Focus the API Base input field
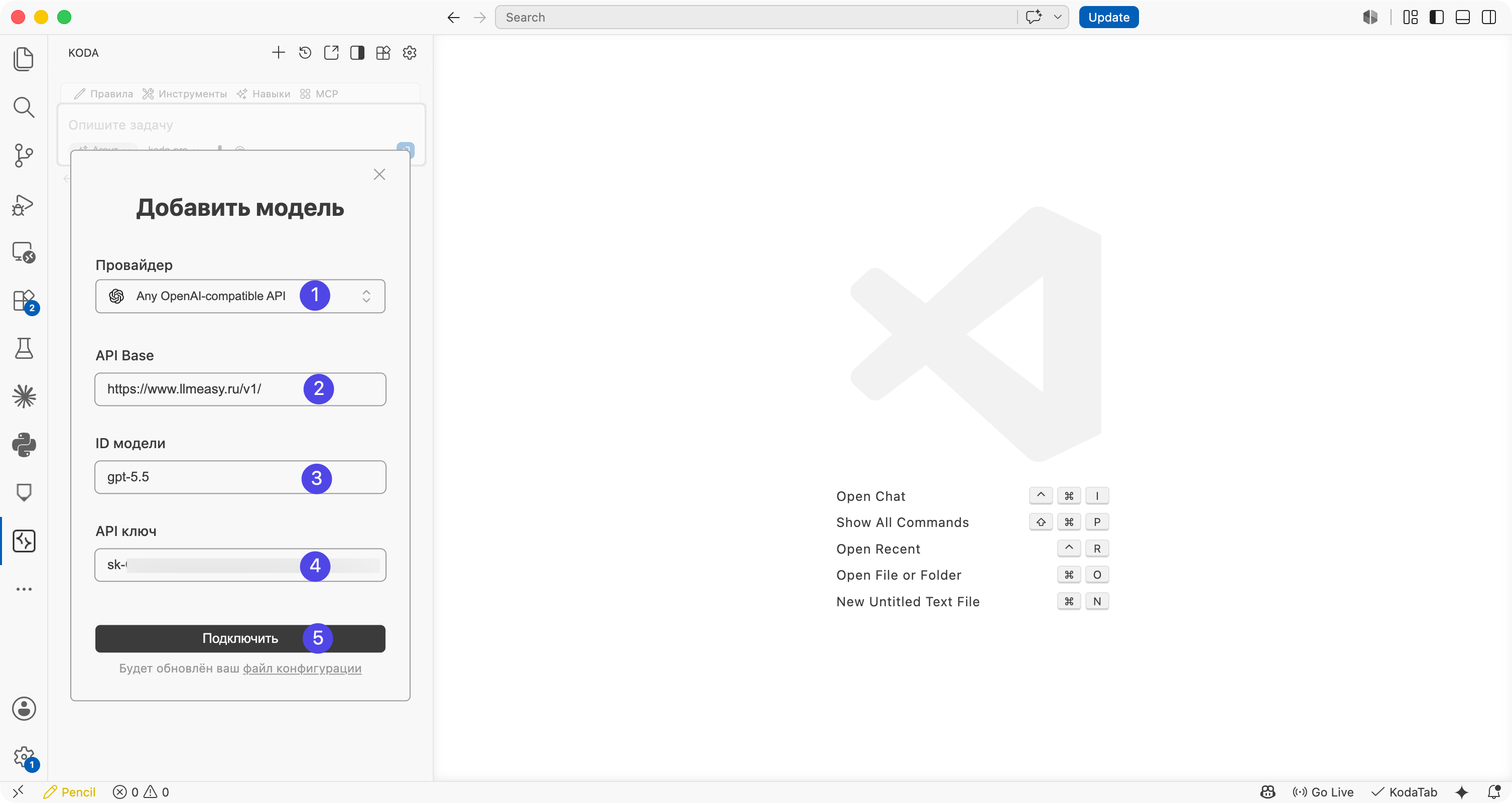This screenshot has width=1512, height=803. [x=240, y=389]
